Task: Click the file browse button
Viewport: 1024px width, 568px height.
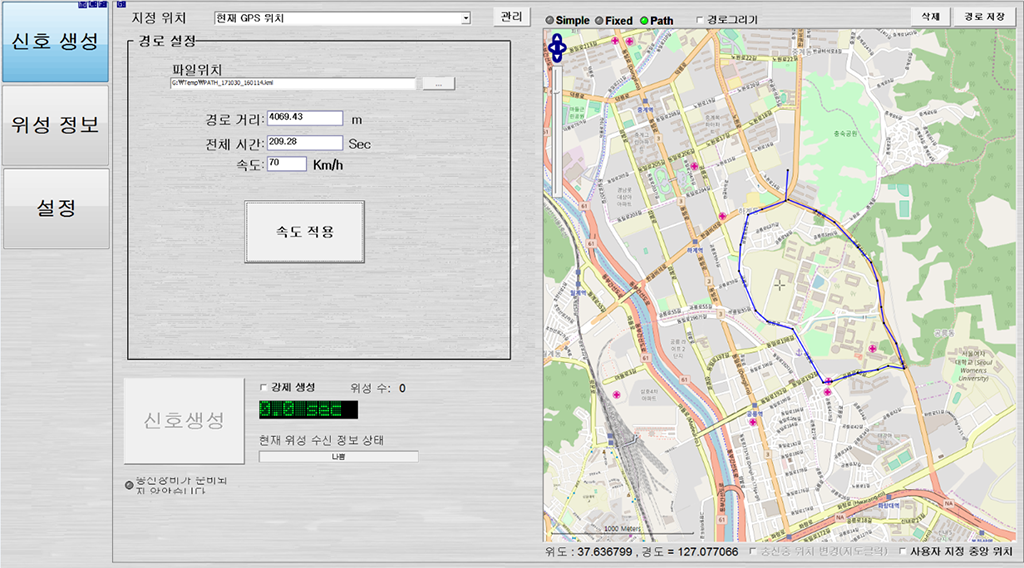Action: [x=438, y=84]
